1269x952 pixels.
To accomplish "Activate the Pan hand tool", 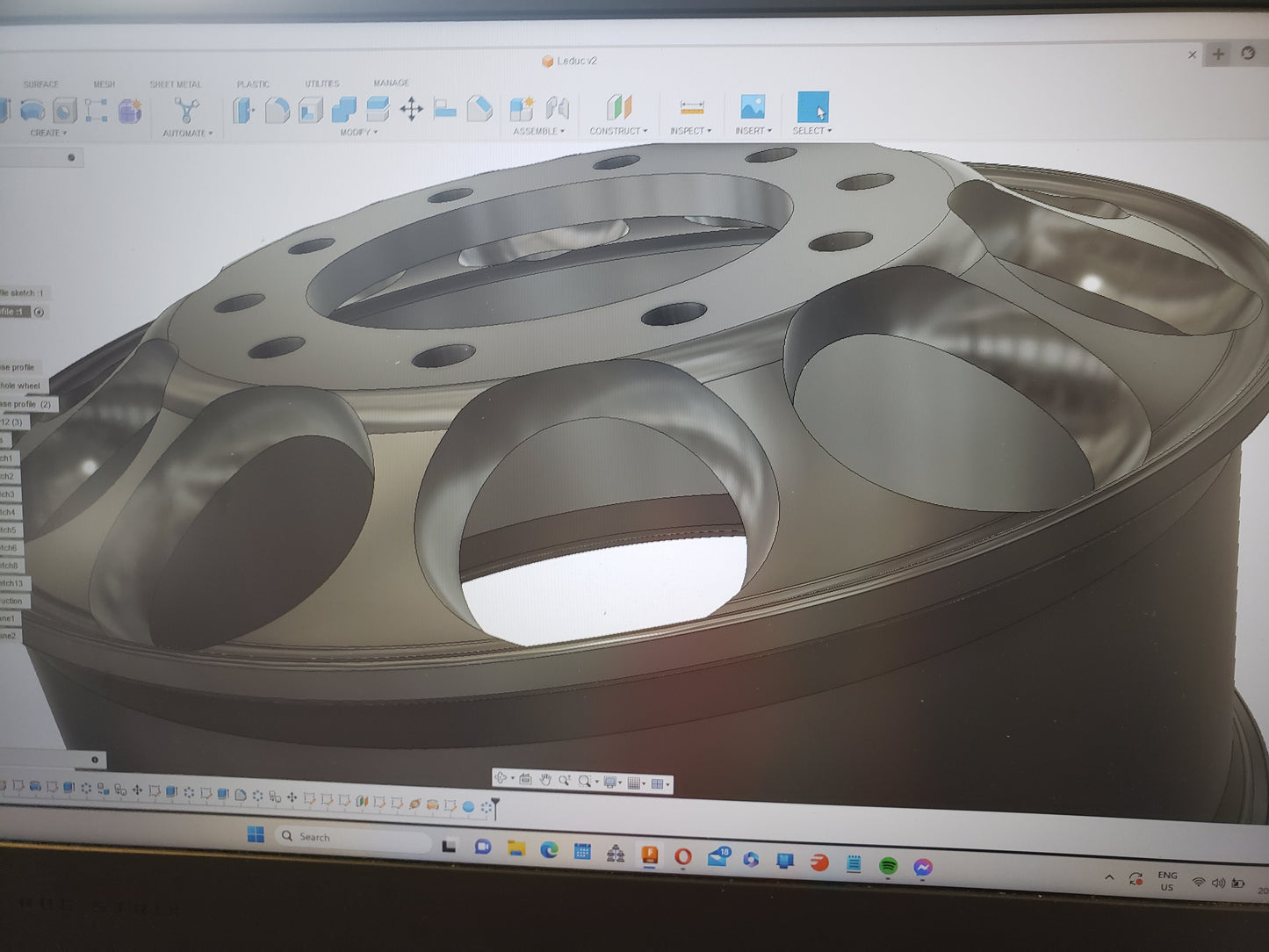I will click(x=544, y=780).
